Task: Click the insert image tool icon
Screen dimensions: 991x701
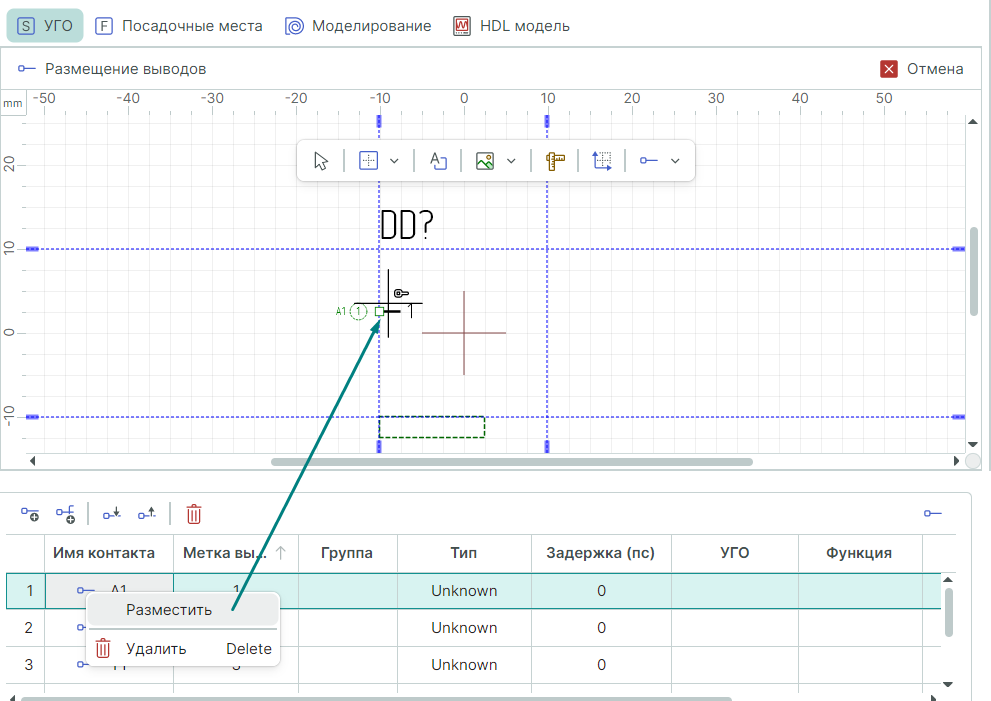Action: (x=485, y=161)
